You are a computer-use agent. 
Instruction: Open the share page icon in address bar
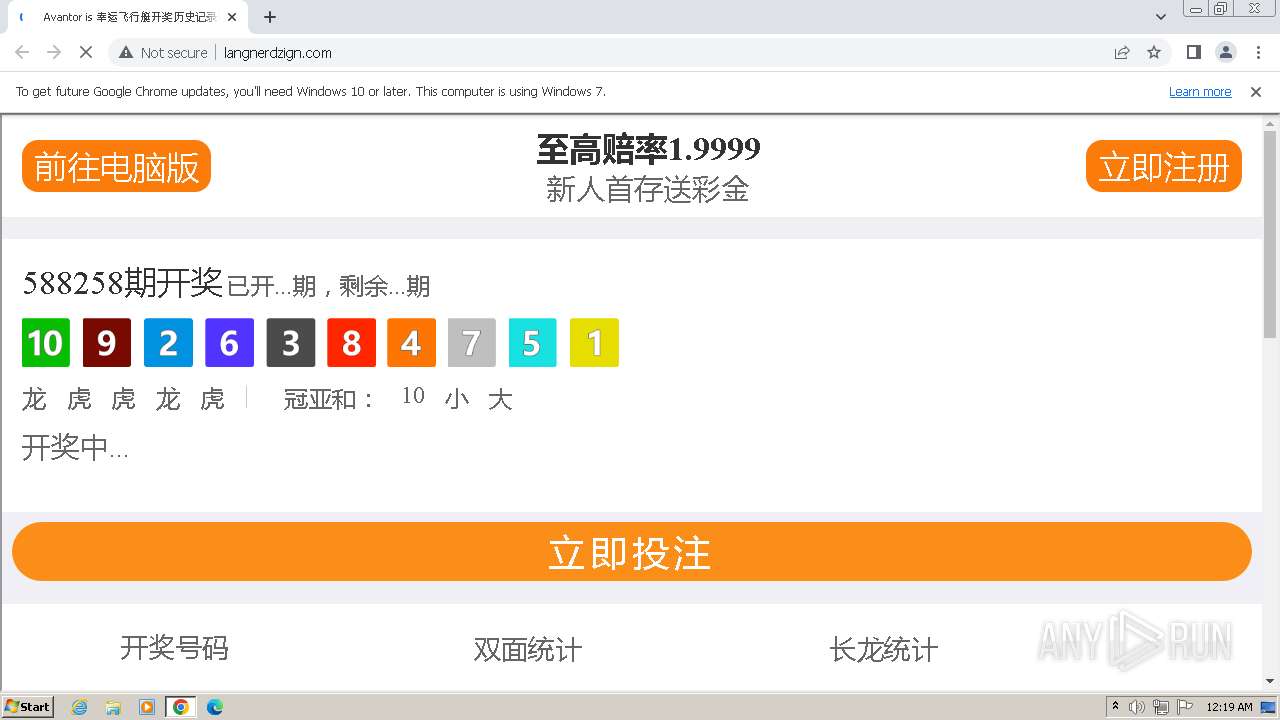coord(1122,52)
